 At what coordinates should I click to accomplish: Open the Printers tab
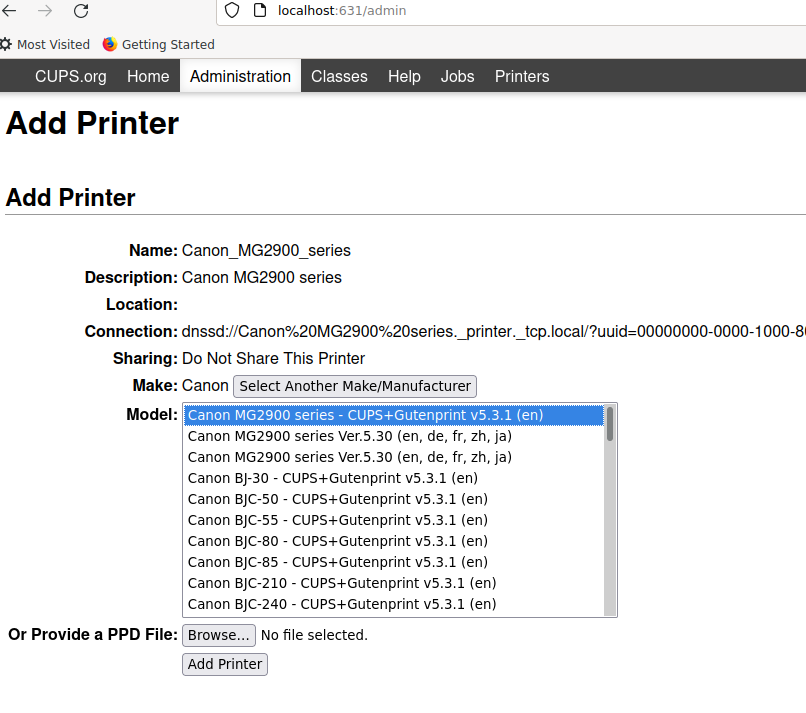(522, 76)
